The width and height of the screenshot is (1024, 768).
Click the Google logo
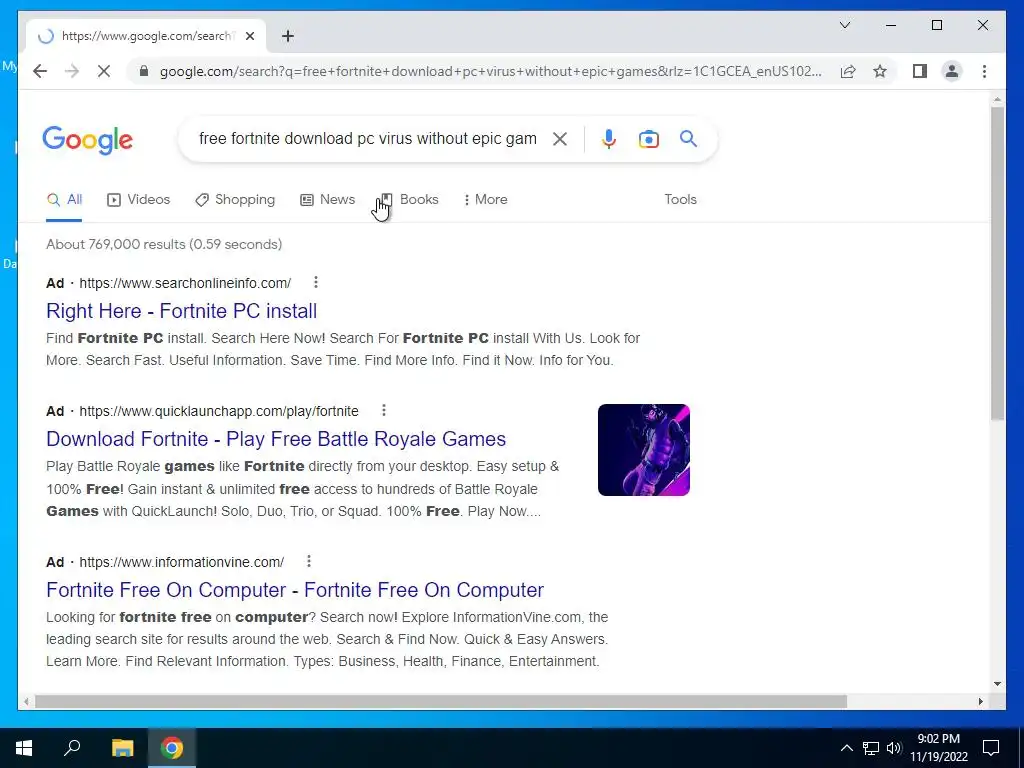click(88, 140)
